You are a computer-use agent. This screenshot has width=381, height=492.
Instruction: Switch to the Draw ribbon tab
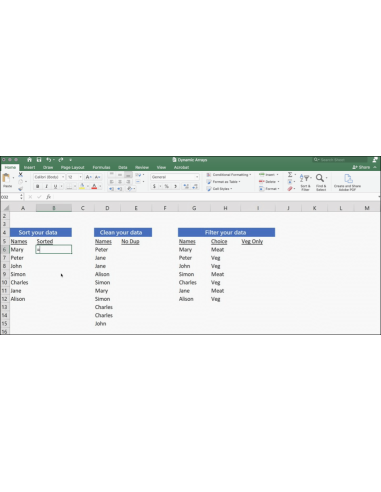tap(48, 167)
